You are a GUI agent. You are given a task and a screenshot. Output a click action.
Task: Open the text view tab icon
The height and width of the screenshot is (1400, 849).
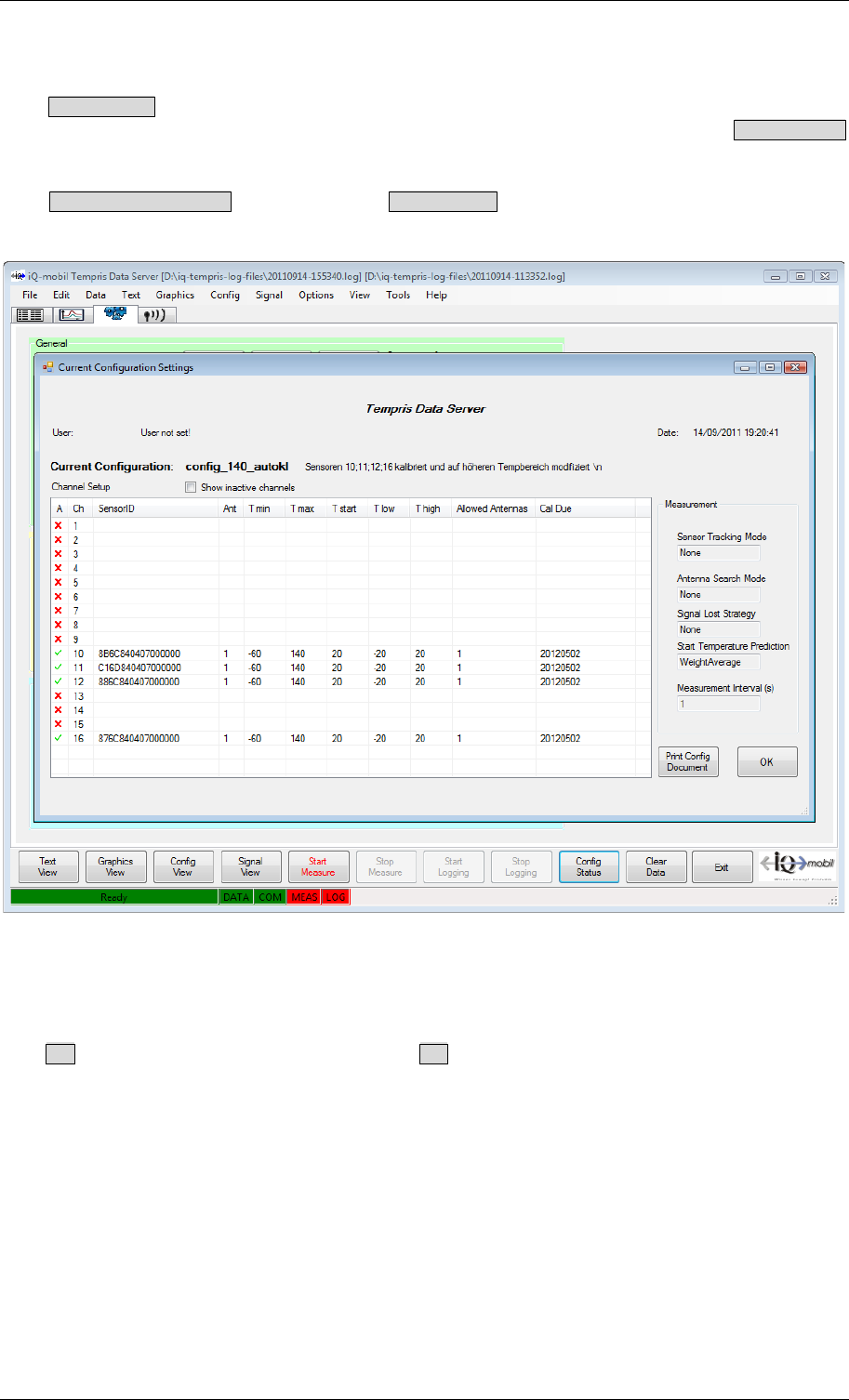click(x=31, y=314)
